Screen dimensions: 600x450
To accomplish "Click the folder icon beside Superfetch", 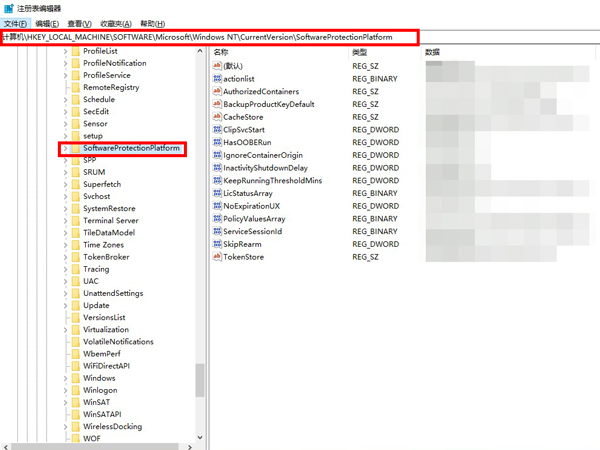I will pos(75,184).
